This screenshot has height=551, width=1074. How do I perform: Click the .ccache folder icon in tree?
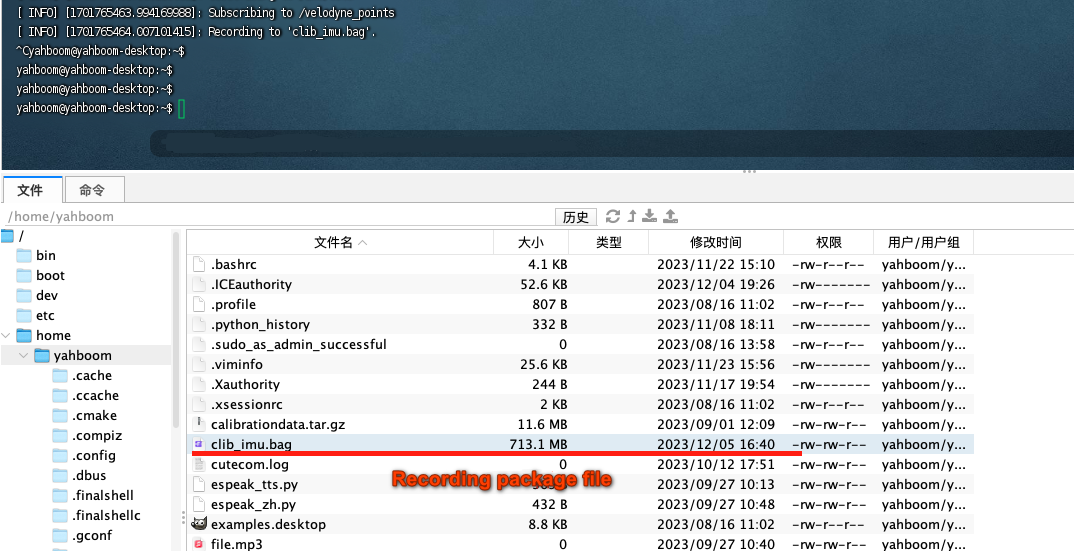click(x=60, y=395)
